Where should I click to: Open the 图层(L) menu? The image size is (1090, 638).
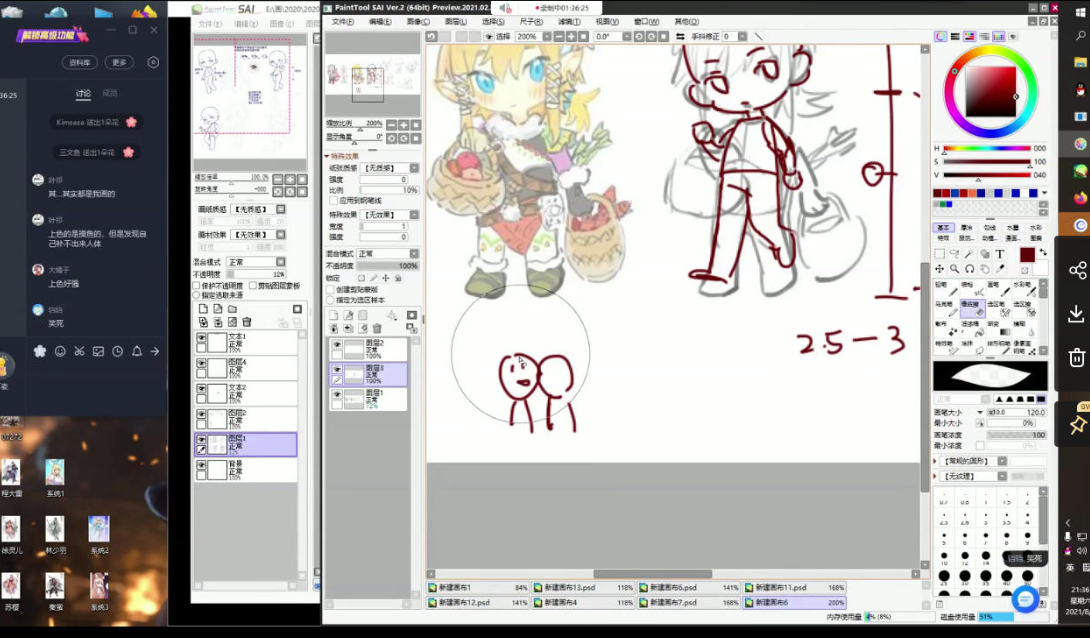[456, 22]
